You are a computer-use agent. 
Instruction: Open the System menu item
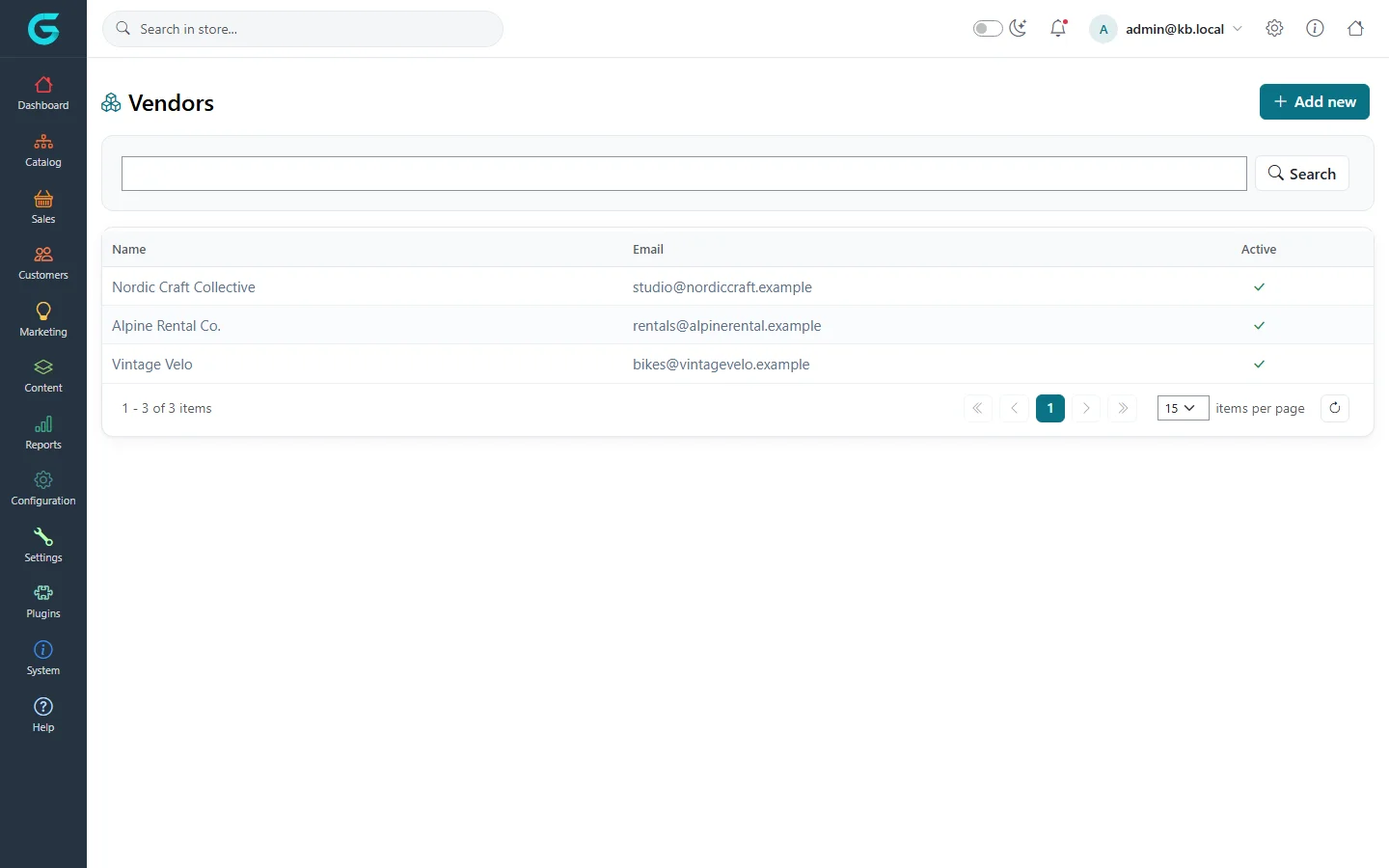(x=43, y=659)
